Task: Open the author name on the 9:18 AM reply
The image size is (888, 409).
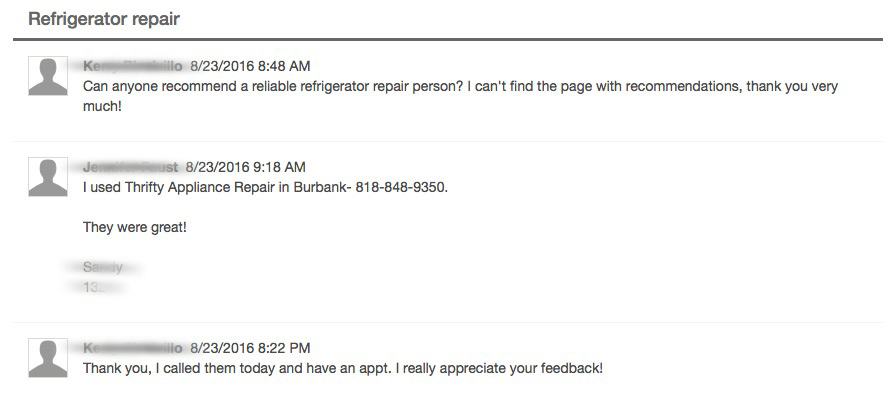Action: 130,167
